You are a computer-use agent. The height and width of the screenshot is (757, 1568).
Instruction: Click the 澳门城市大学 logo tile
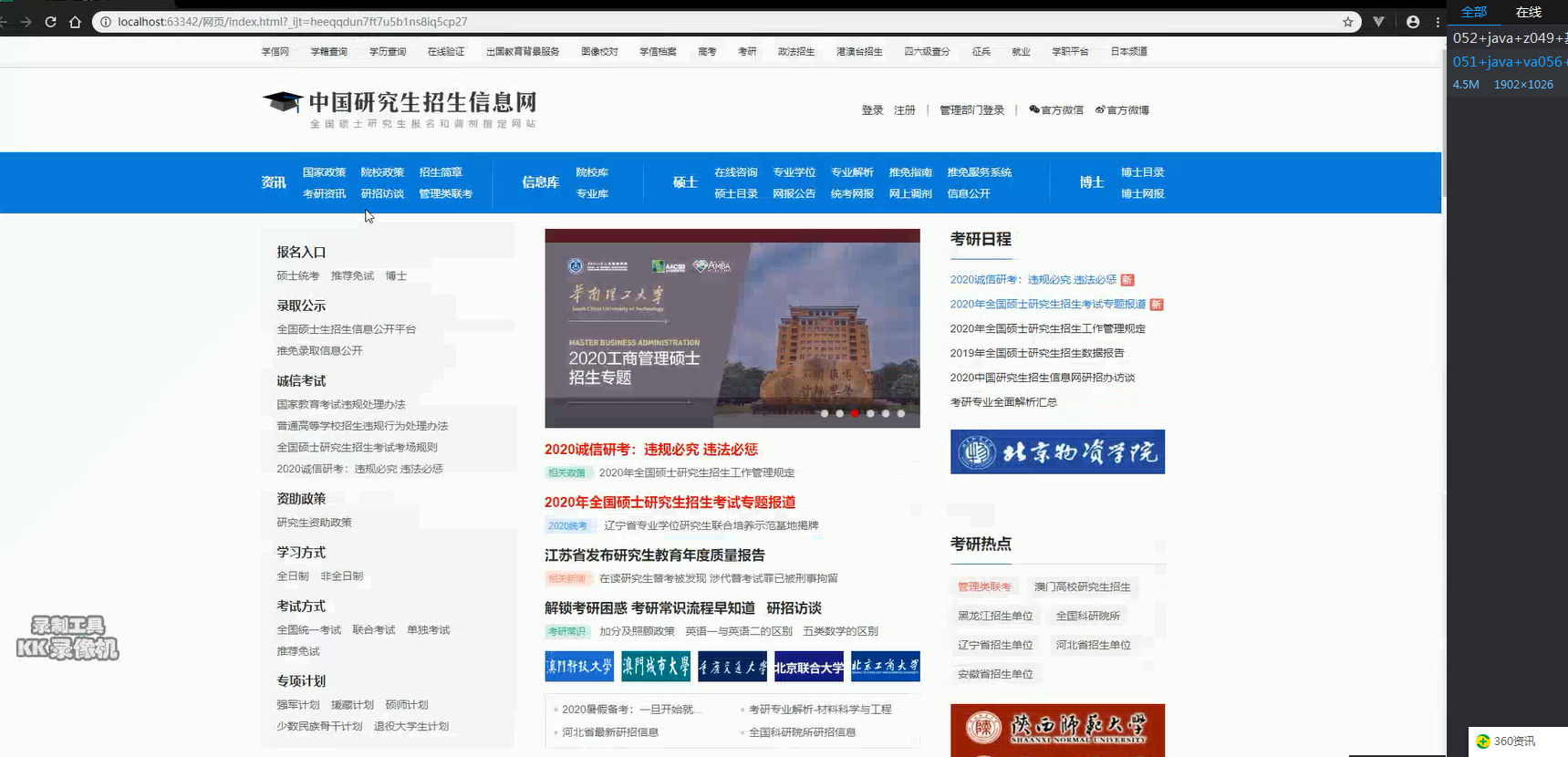[x=656, y=667]
